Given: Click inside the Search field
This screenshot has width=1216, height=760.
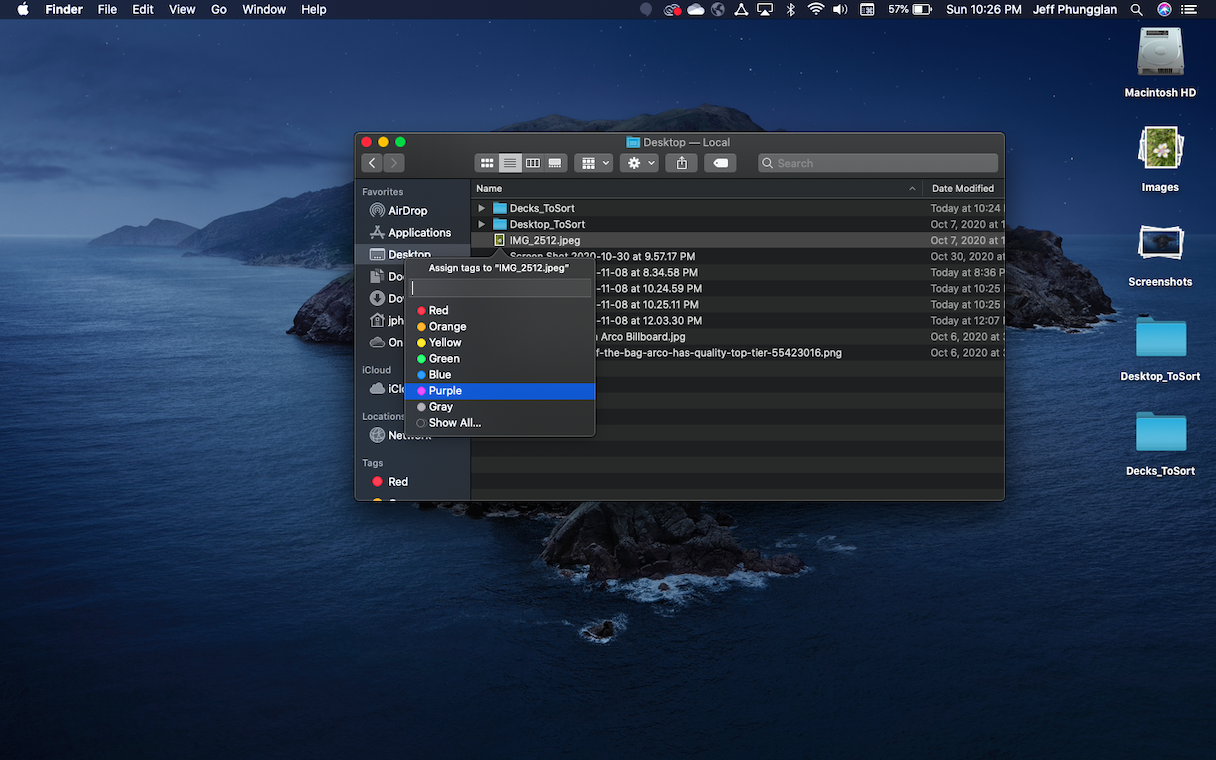Looking at the screenshot, I should [878, 162].
